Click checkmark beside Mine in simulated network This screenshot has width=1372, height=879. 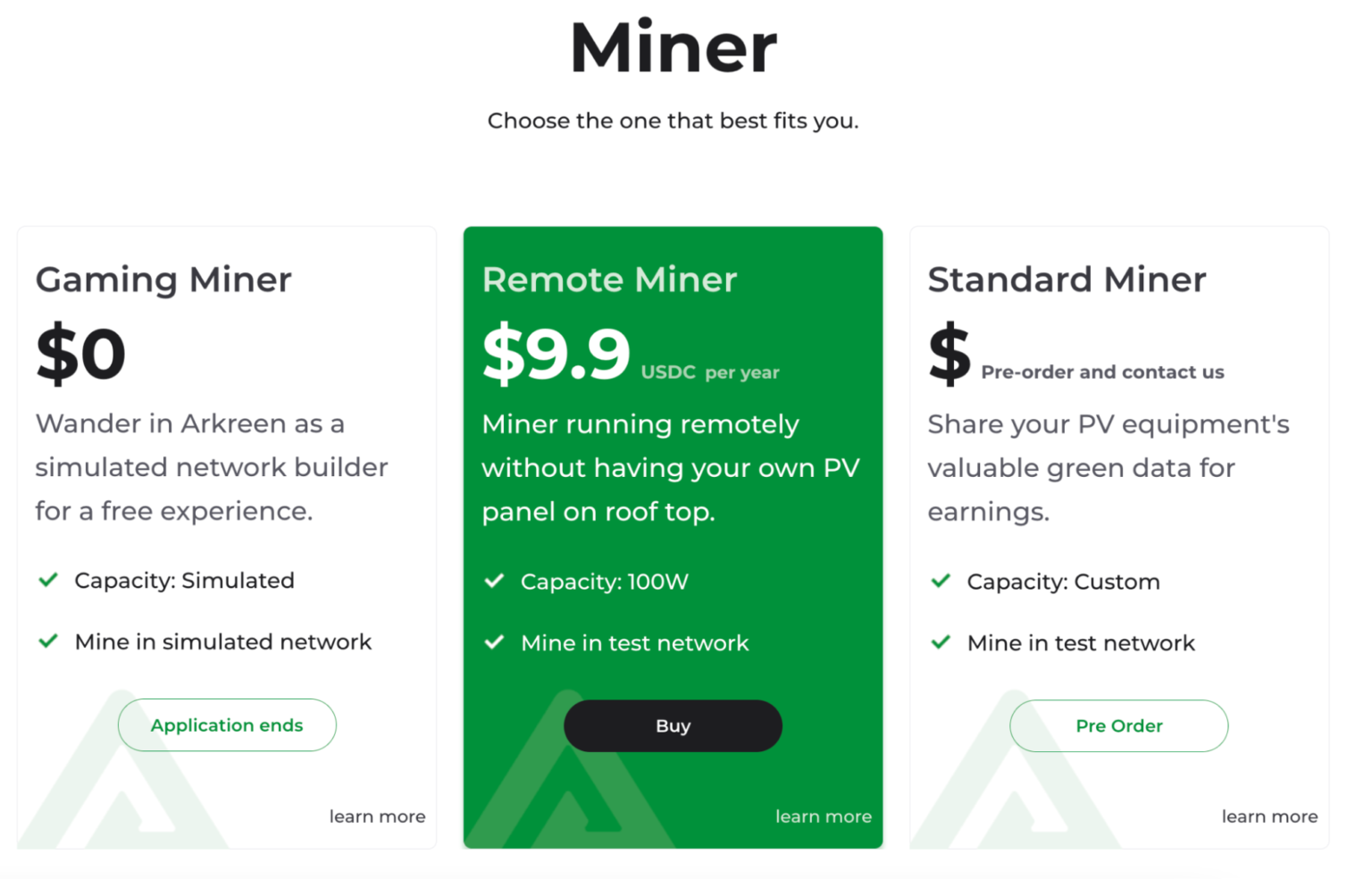[x=49, y=641]
